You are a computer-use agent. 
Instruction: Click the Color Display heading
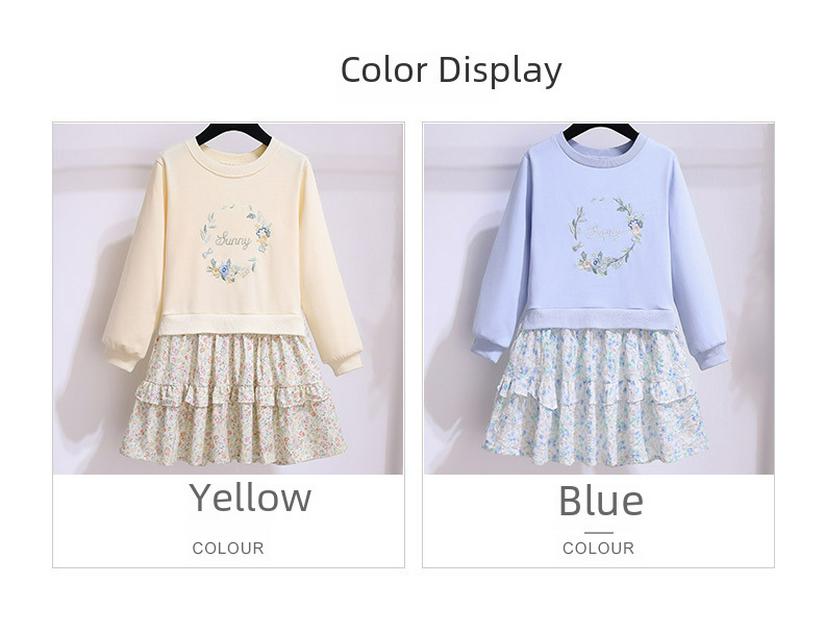[451, 69]
